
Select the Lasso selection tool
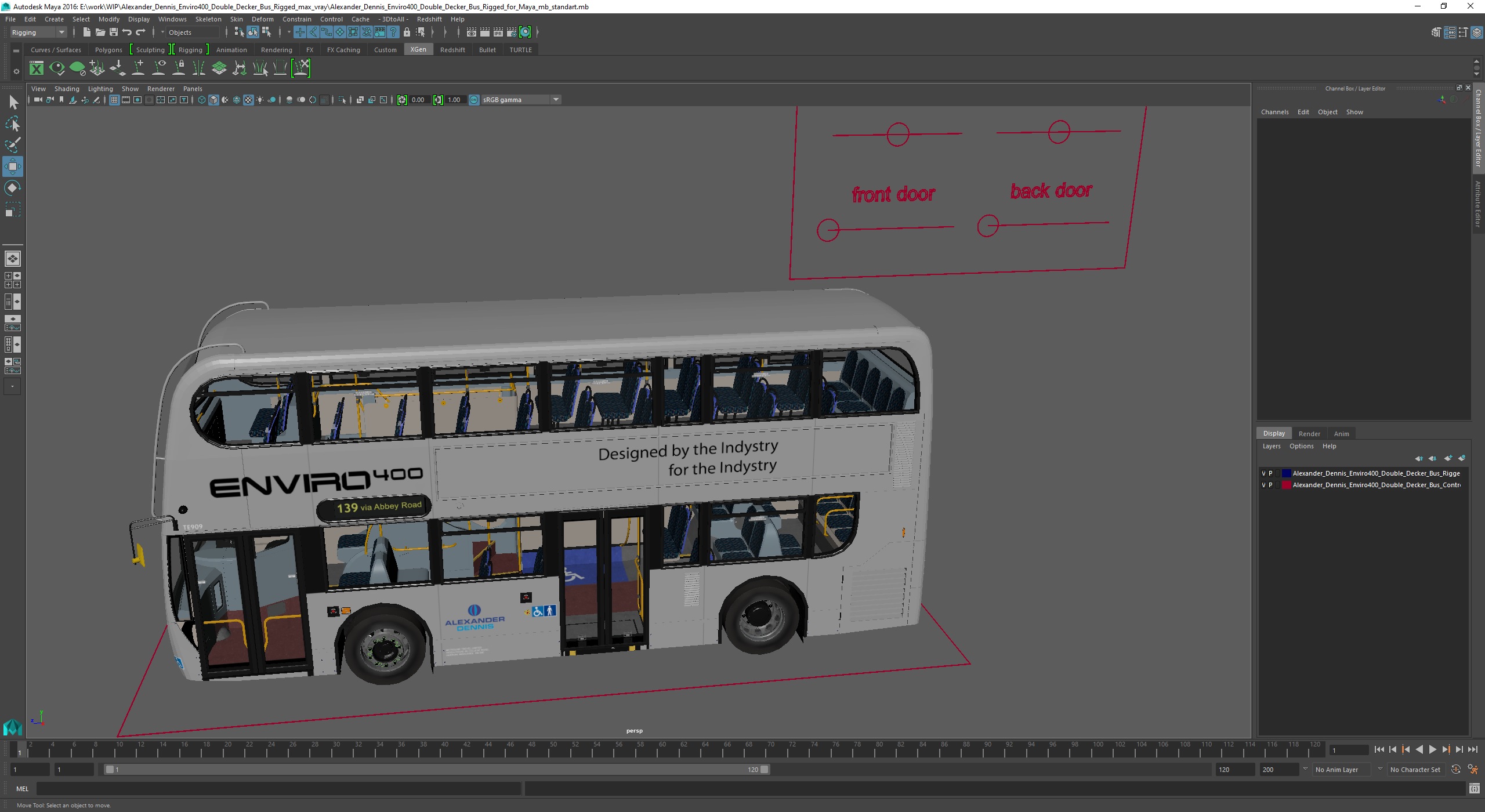12,124
